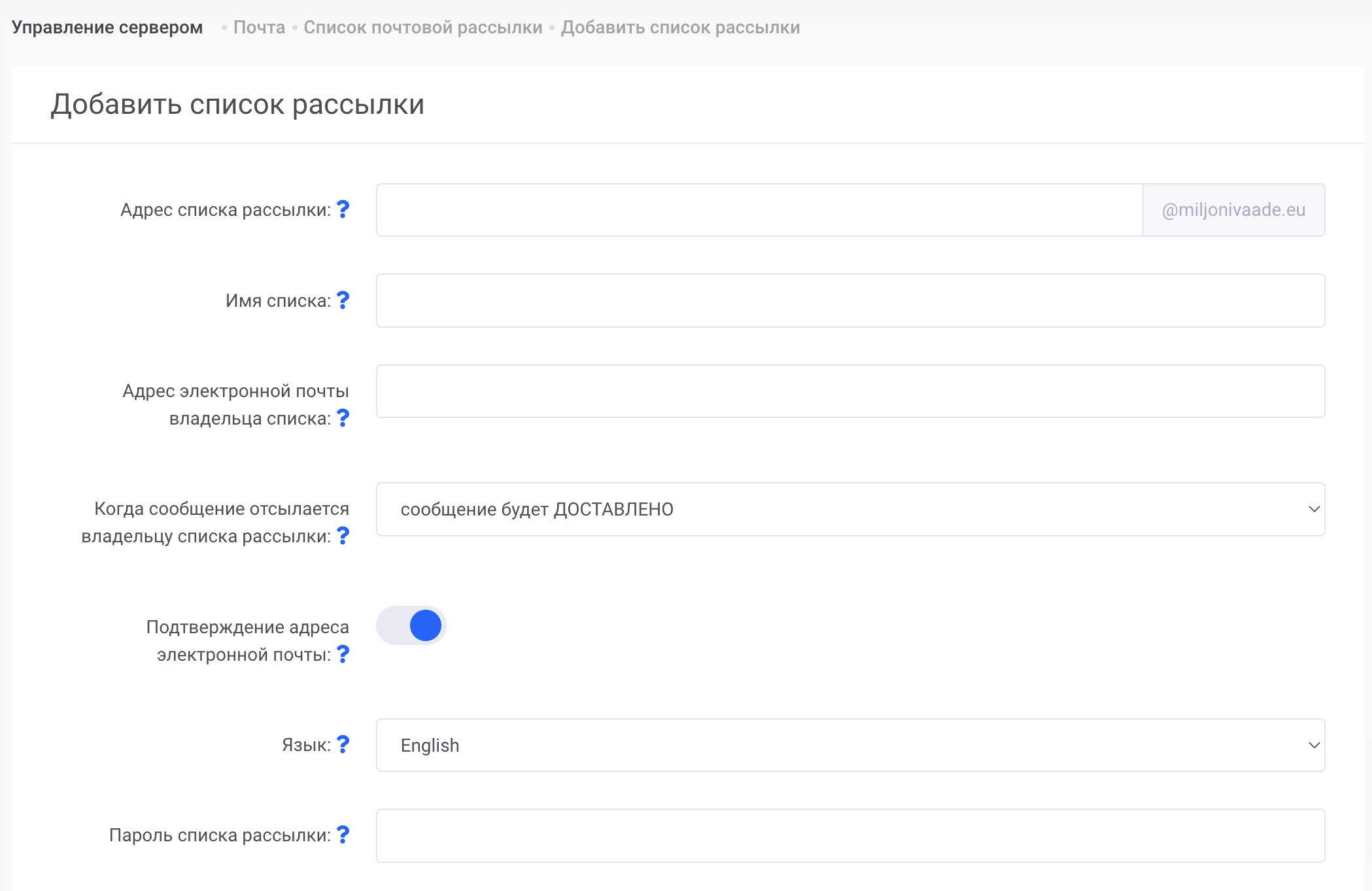
Task: Focus the mailing list address input
Action: pos(759,210)
